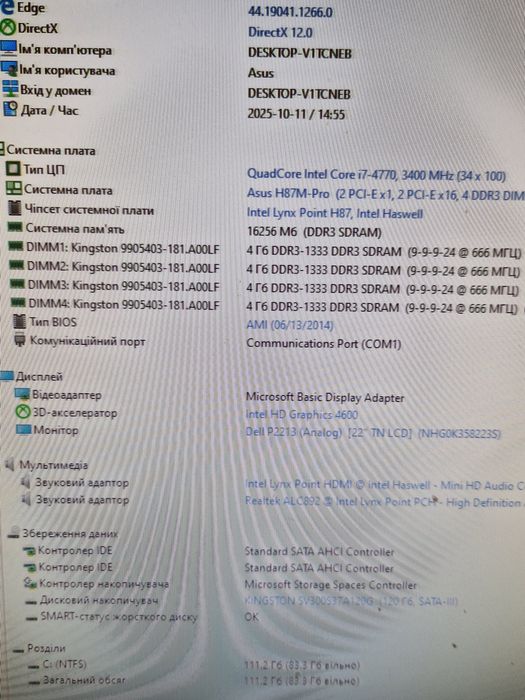Click the Edge browser icon

pos(7,8)
